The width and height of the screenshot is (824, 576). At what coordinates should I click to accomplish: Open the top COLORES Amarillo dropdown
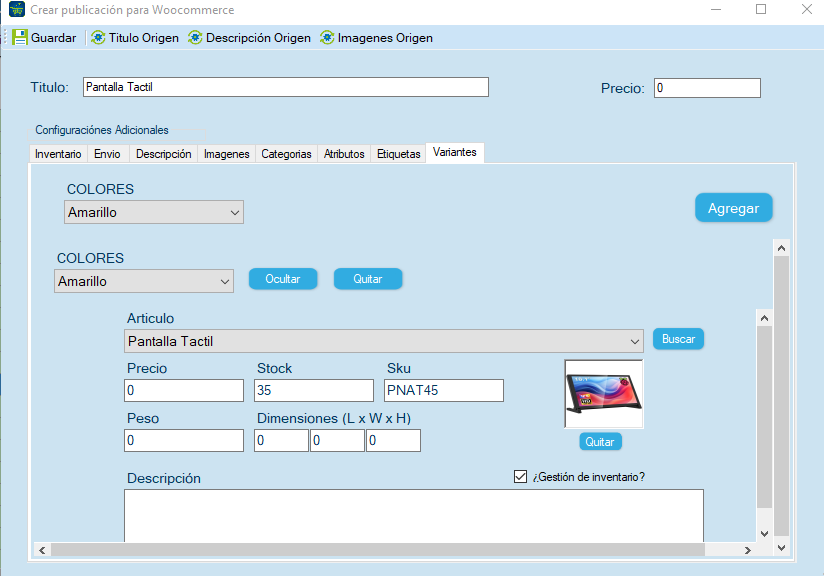[x=153, y=212]
